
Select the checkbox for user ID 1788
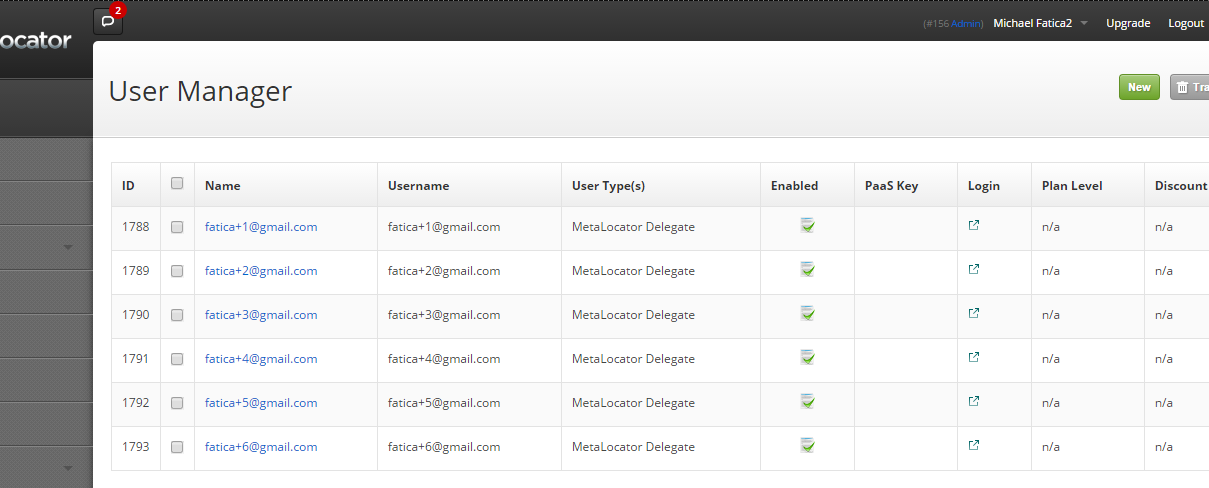[x=177, y=227]
